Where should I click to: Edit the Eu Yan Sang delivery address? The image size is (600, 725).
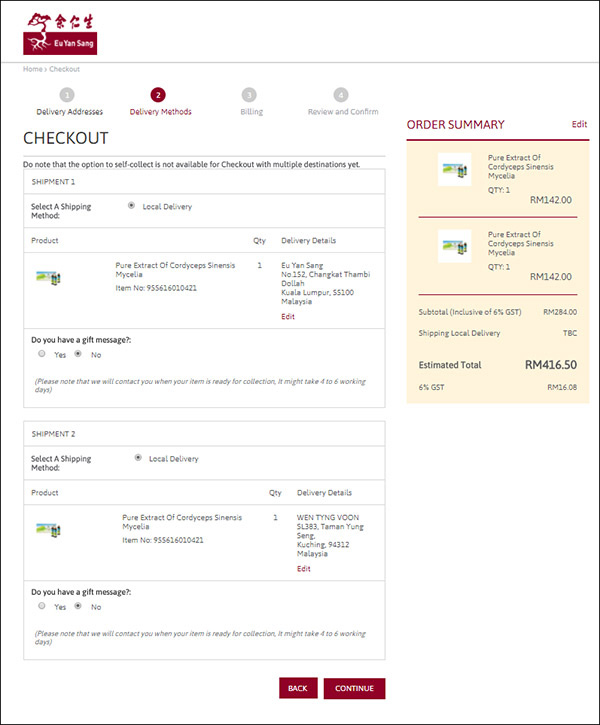coord(288,316)
